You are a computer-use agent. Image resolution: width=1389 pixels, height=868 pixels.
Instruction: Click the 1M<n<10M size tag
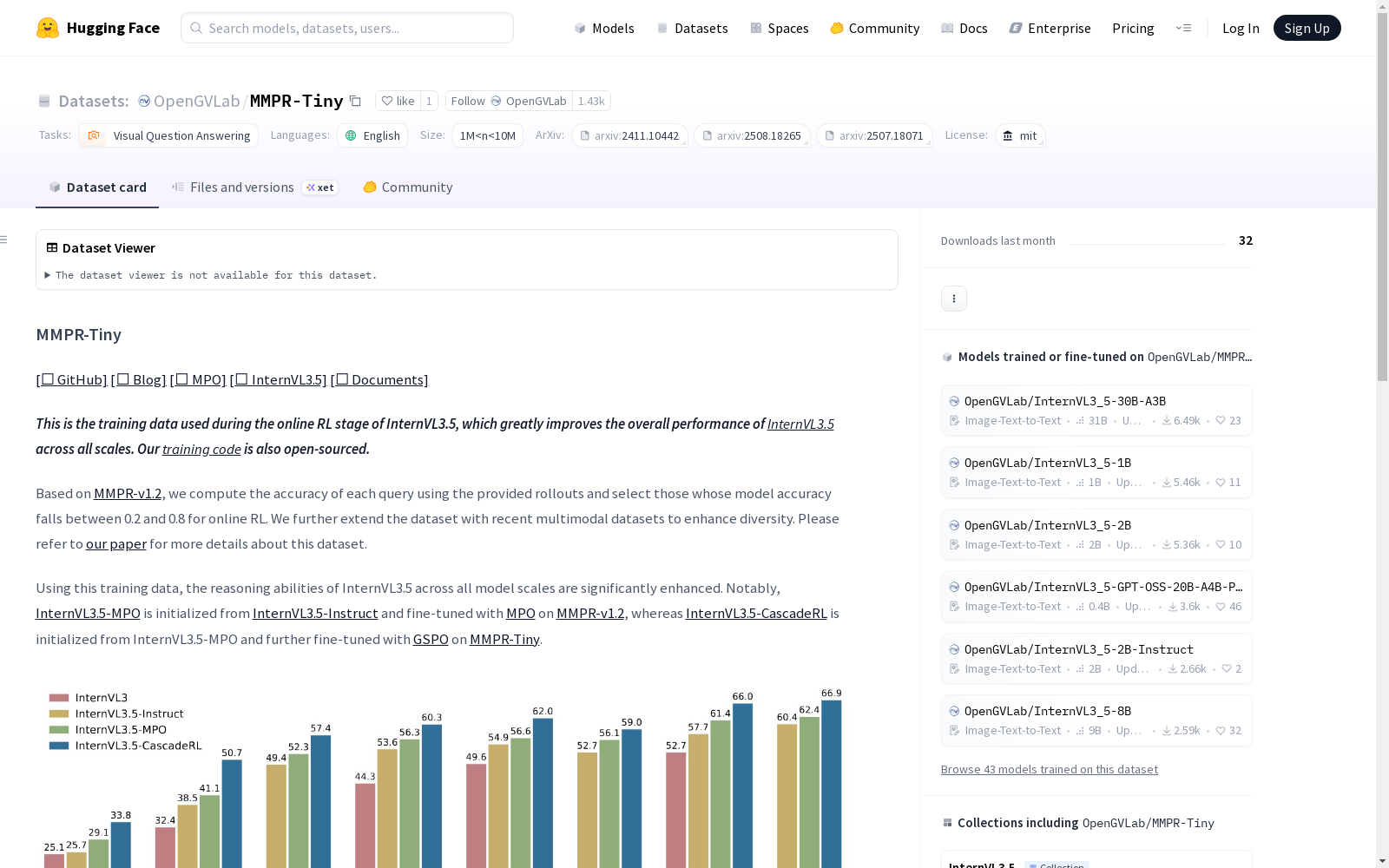pos(488,135)
